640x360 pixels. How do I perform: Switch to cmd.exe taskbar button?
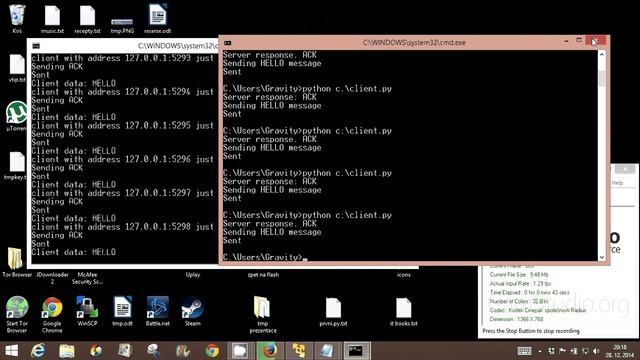[357, 351]
